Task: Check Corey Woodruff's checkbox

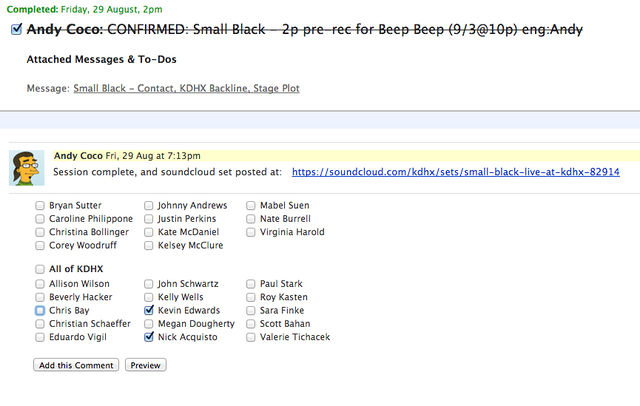Action: coord(39,245)
